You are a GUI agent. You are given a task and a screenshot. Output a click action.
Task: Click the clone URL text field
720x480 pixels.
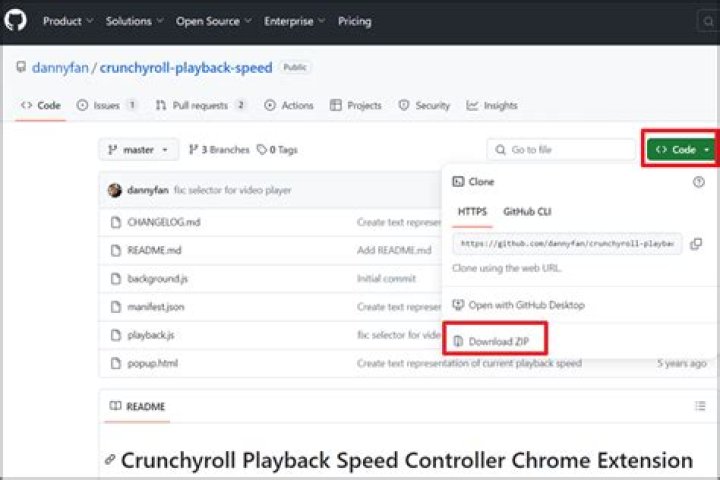567,244
